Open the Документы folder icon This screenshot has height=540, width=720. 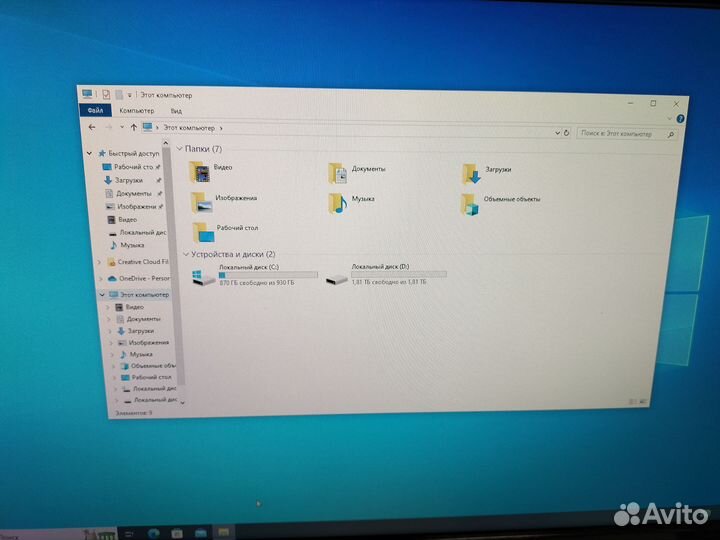[x=338, y=173]
